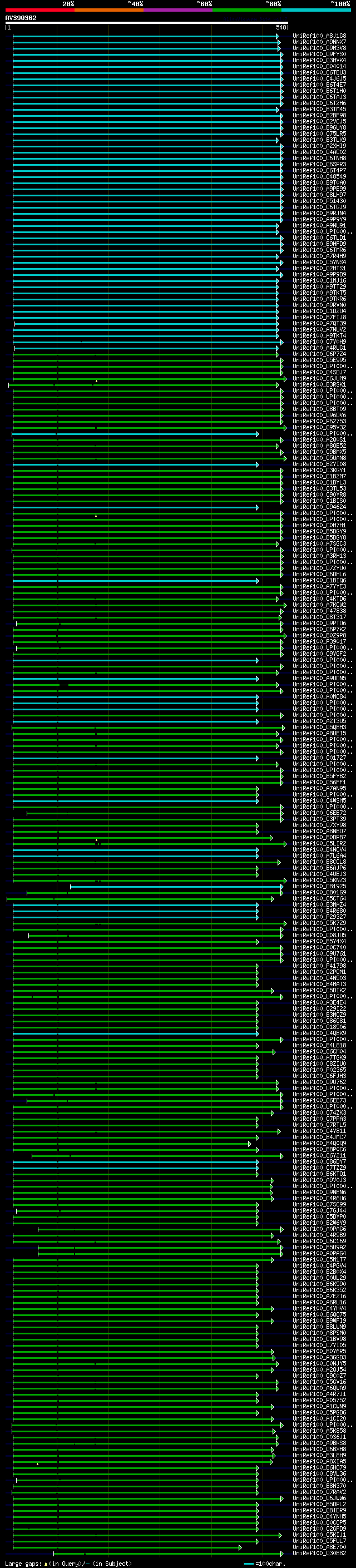This screenshot has width=356, height=1568.
Task: Open hit UniRef100_Q6P7Z4
Action: click(319, 354)
